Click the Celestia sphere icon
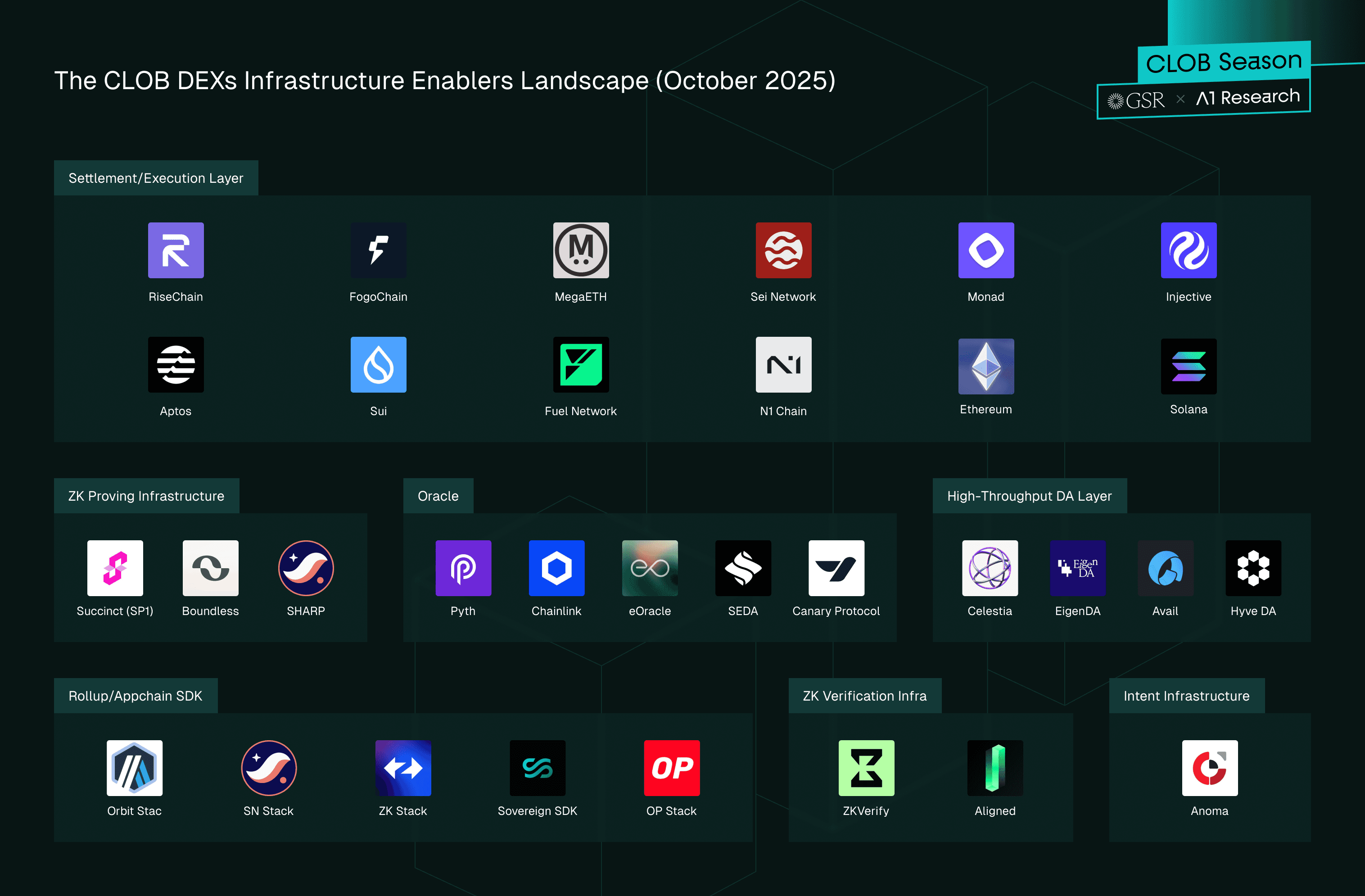The height and width of the screenshot is (896, 1365). 990,568
